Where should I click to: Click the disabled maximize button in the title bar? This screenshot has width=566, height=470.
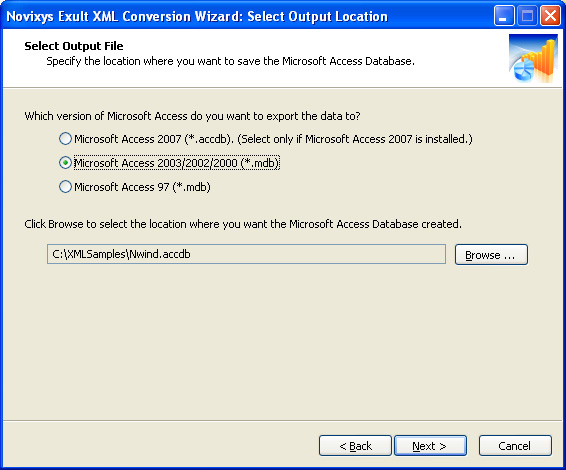point(527,16)
